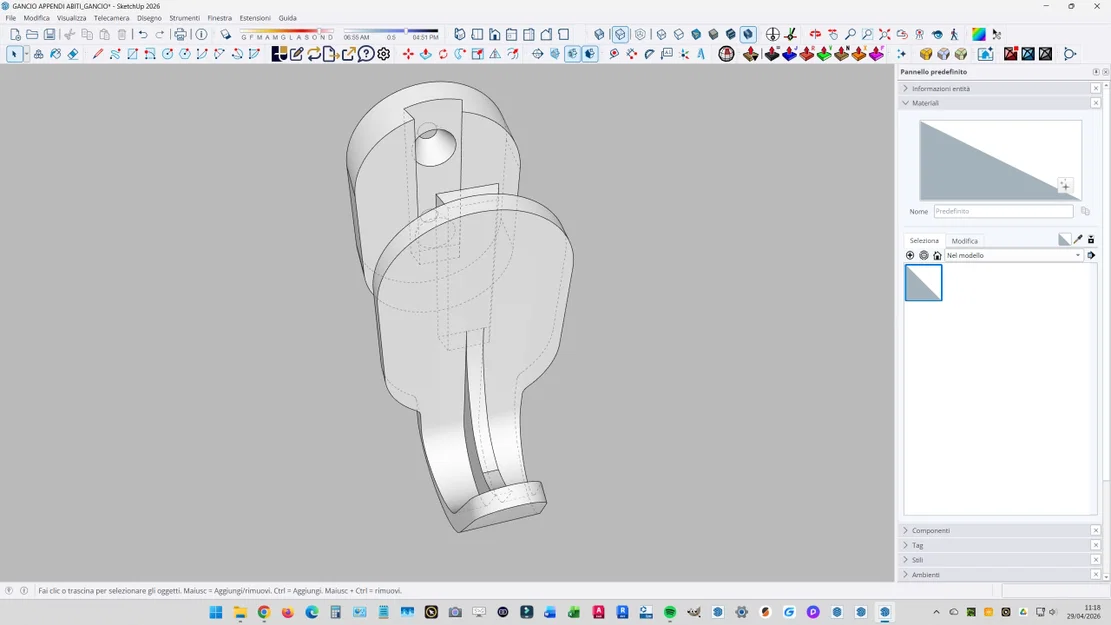Image resolution: width=1111 pixels, height=625 pixels.
Task: Enable Shaded With Textures style
Action: (714, 34)
